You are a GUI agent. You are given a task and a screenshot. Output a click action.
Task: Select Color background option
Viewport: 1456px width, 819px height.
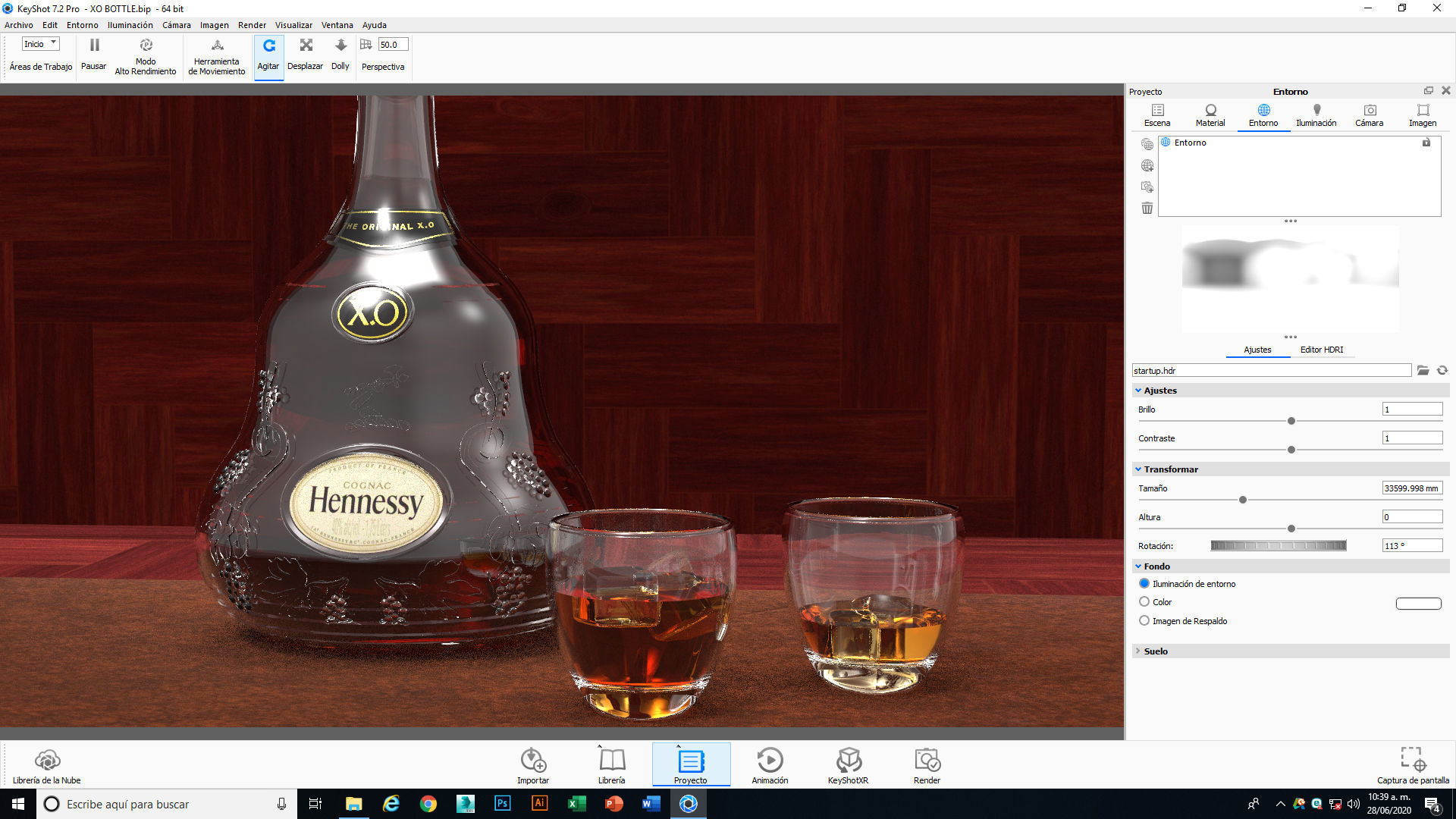click(x=1144, y=602)
